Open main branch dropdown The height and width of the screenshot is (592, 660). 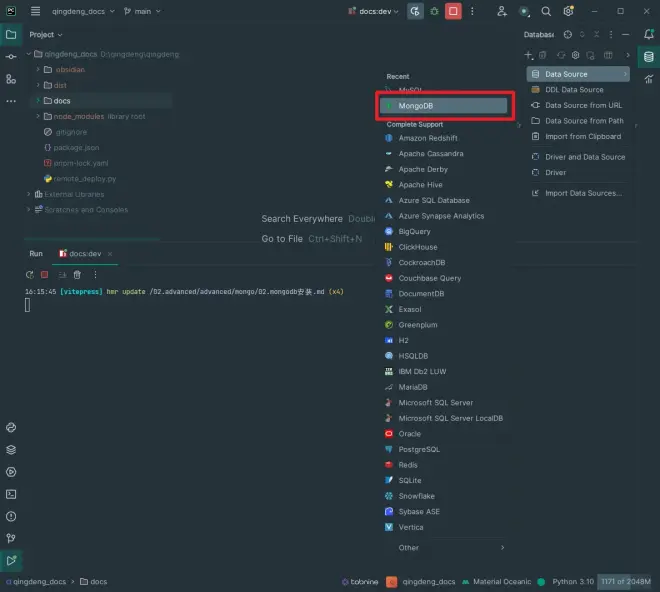pyautogui.click(x=142, y=11)
